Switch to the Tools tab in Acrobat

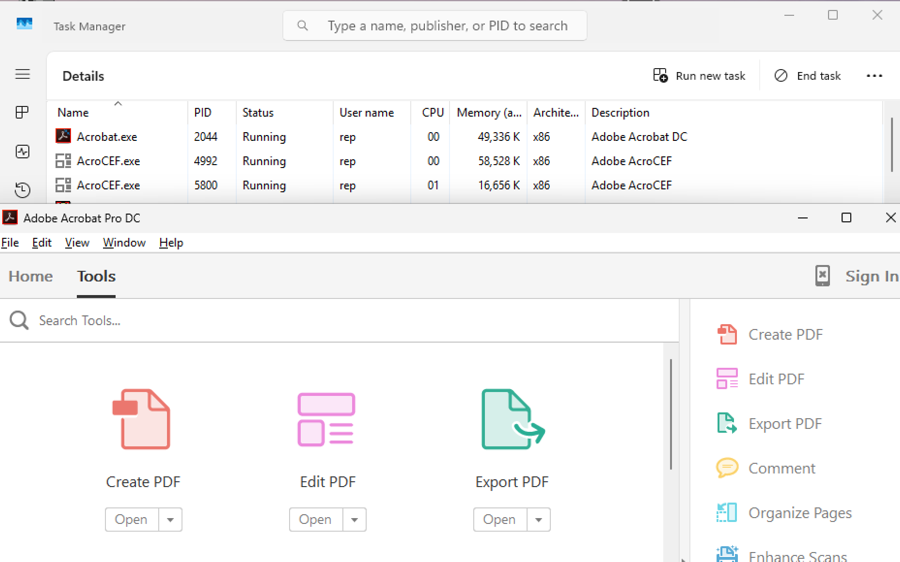point(96,276)
